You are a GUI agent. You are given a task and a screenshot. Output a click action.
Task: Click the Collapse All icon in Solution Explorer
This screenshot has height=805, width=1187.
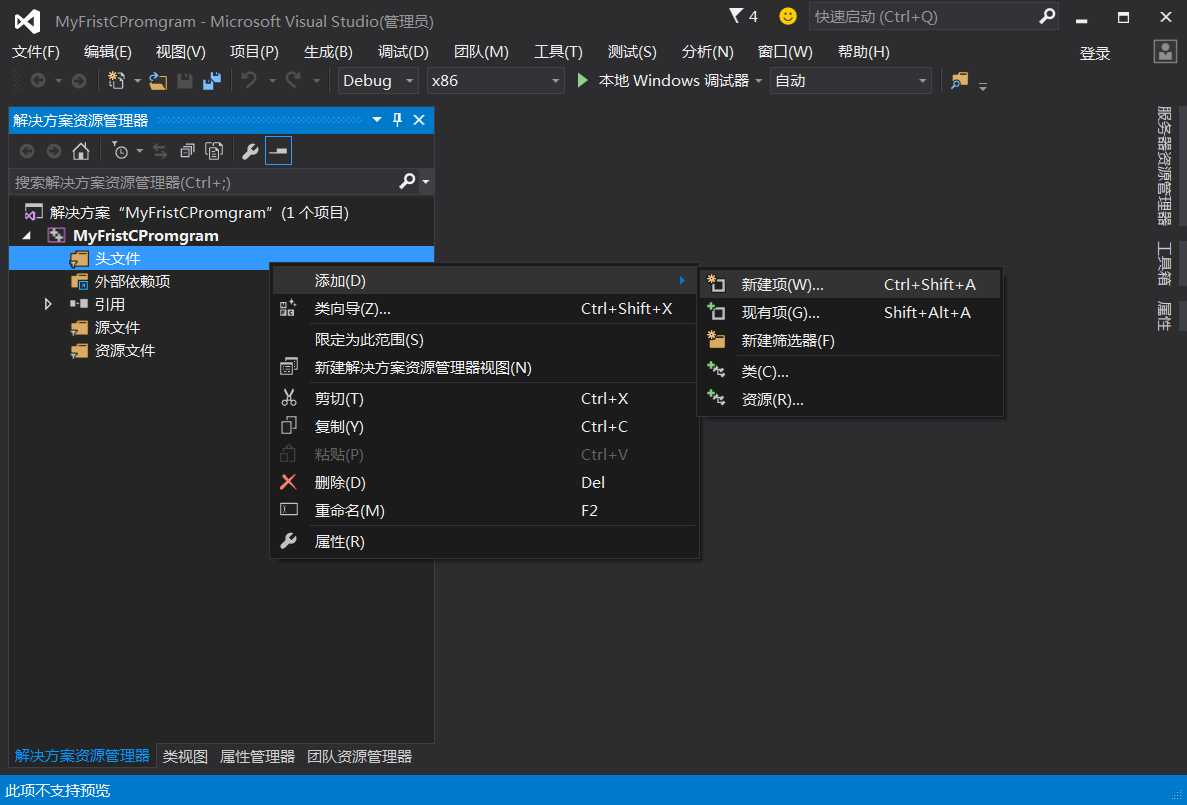point(187,151)
